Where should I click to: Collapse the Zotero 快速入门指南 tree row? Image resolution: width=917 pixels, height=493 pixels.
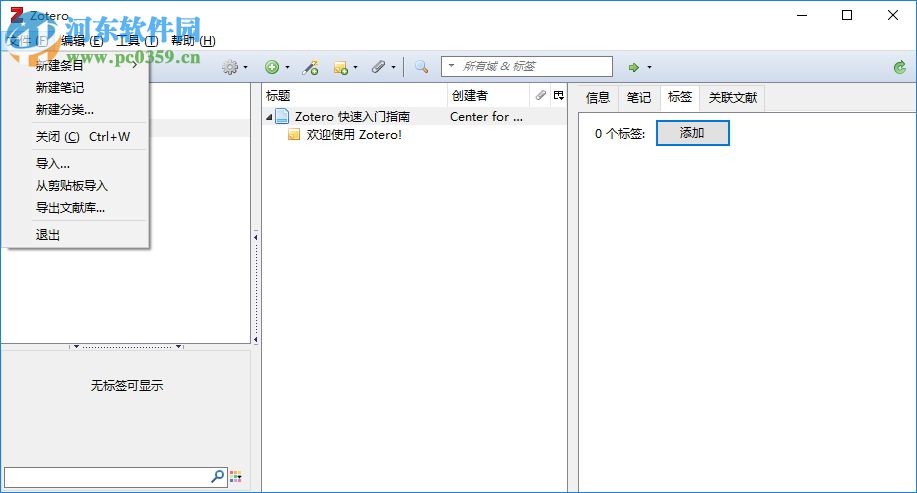(x=269, y=117)
